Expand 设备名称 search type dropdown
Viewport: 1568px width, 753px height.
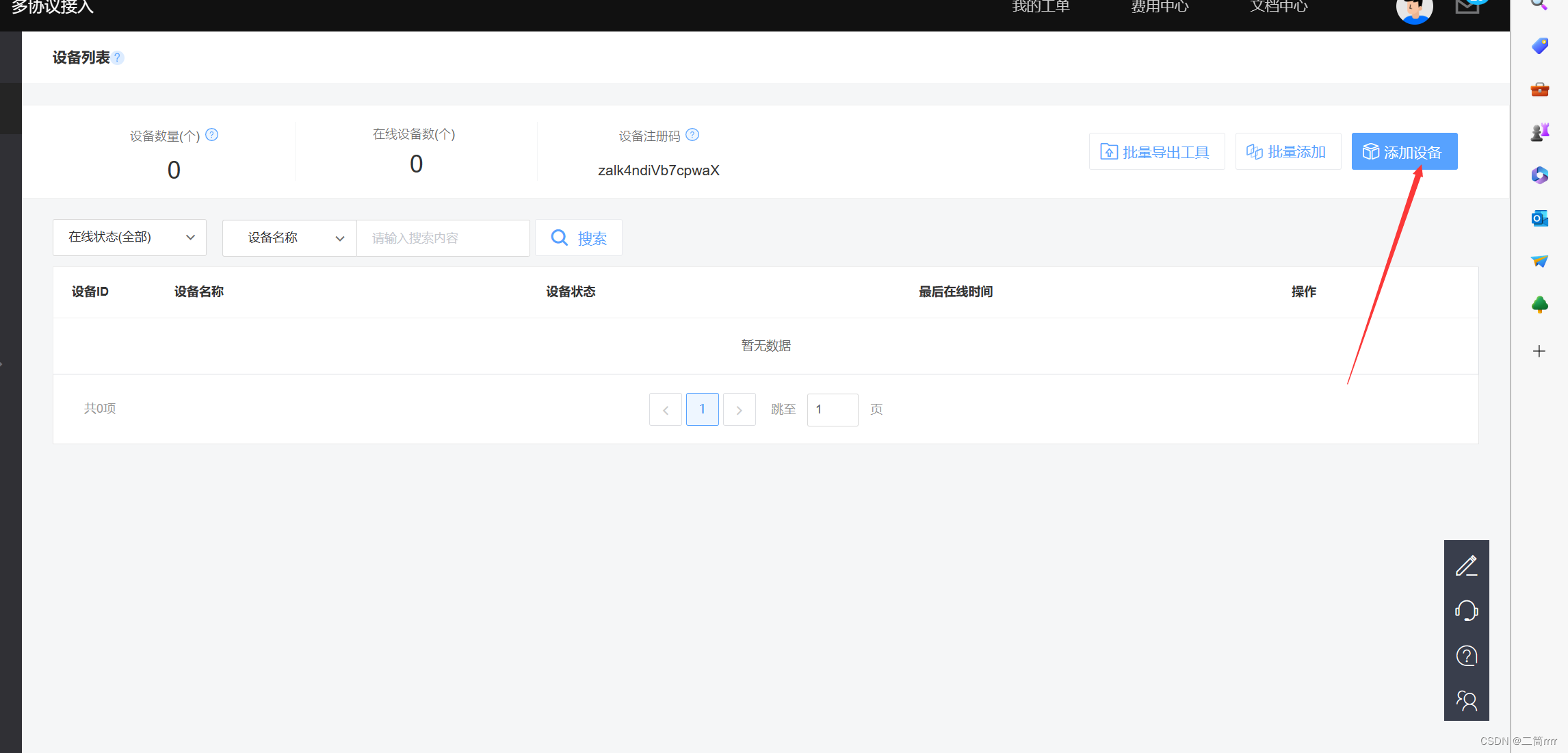[x=289, y=238]
